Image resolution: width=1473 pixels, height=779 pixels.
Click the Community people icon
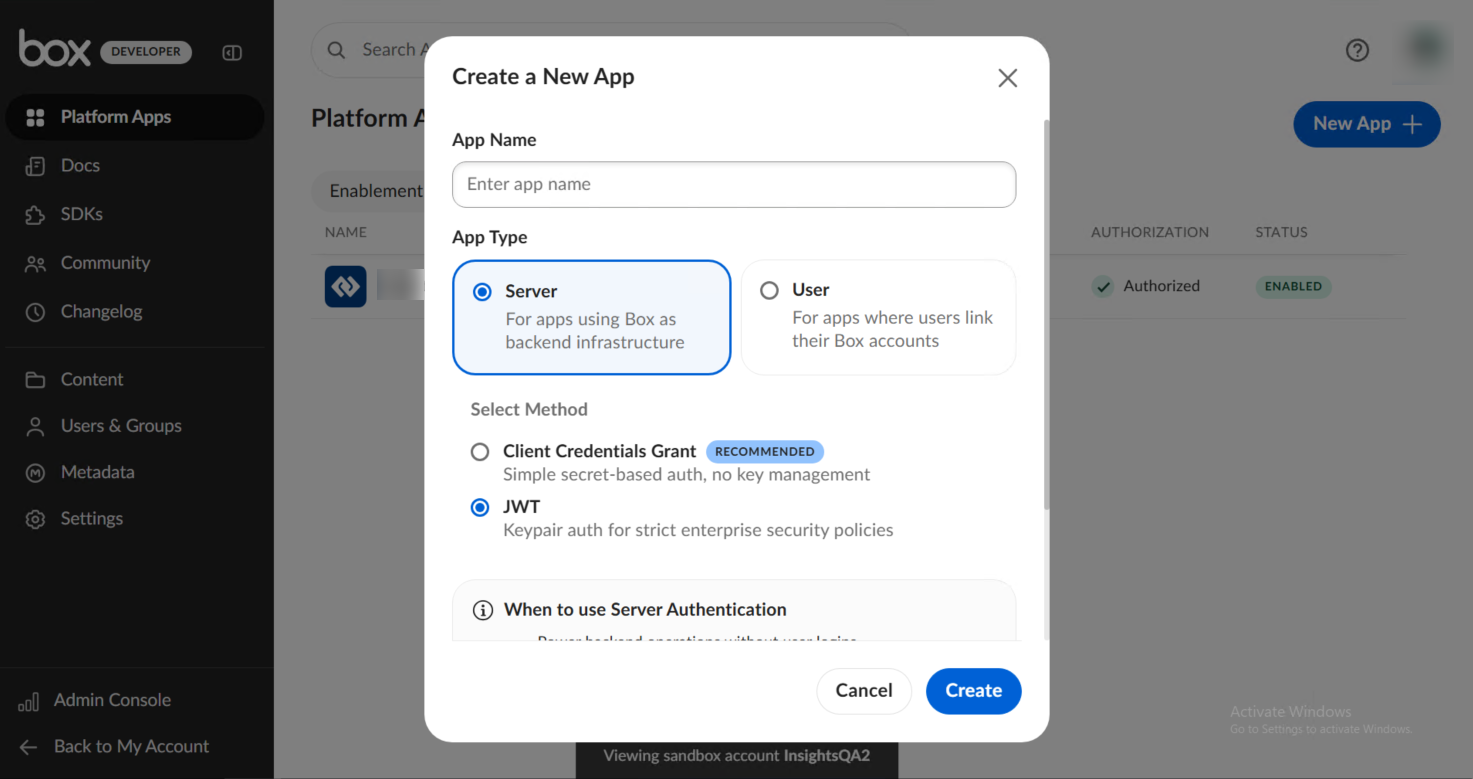coord(36,263)
